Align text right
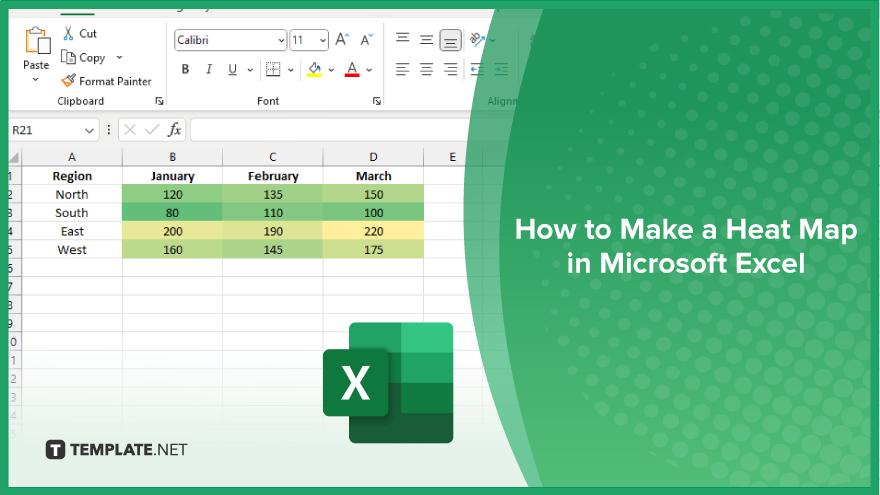The height and width of the screenshot is (495, 880). click(x=450, y=69)
